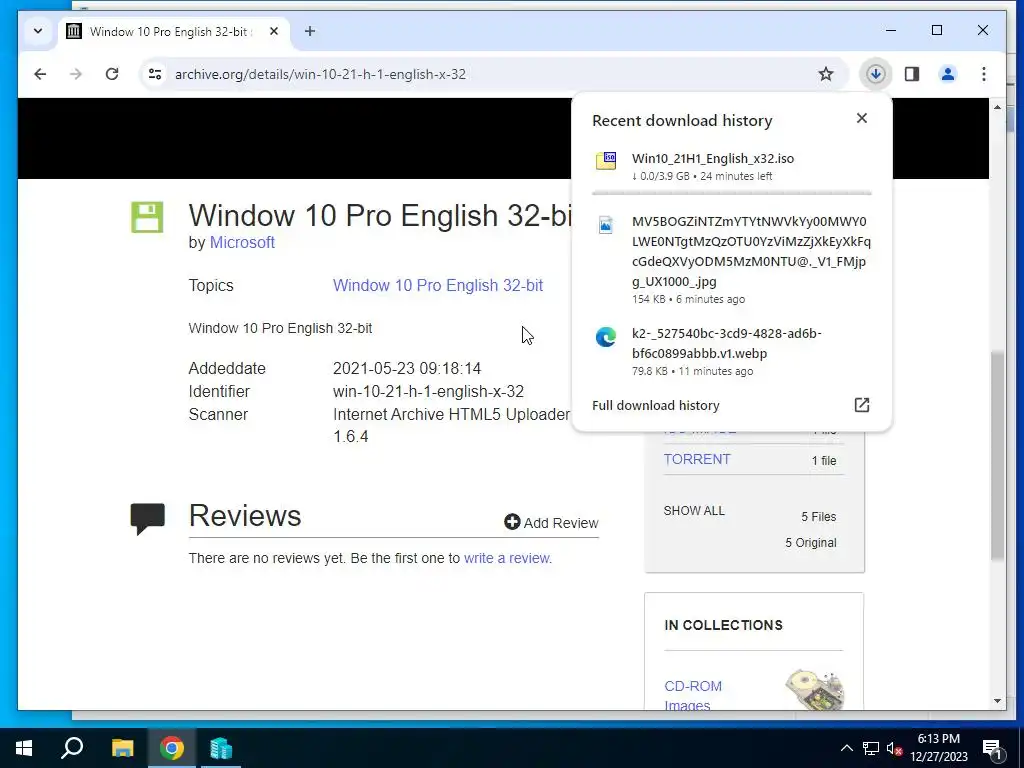The width and height of the screenshot is (1024, 768).
Task: Open the Chrome side panel
Action: click(912, 74)
